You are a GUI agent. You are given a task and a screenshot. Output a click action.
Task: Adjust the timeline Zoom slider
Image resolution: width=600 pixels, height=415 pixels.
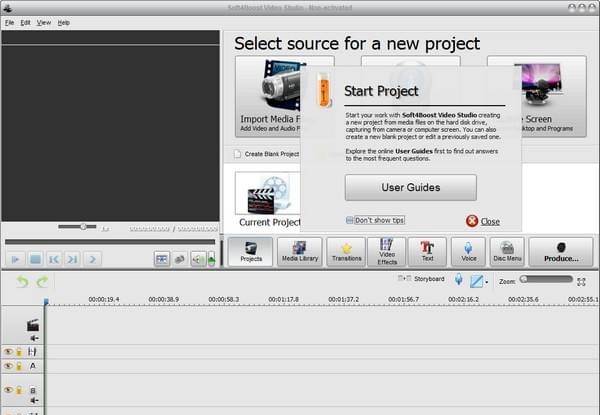546,279
